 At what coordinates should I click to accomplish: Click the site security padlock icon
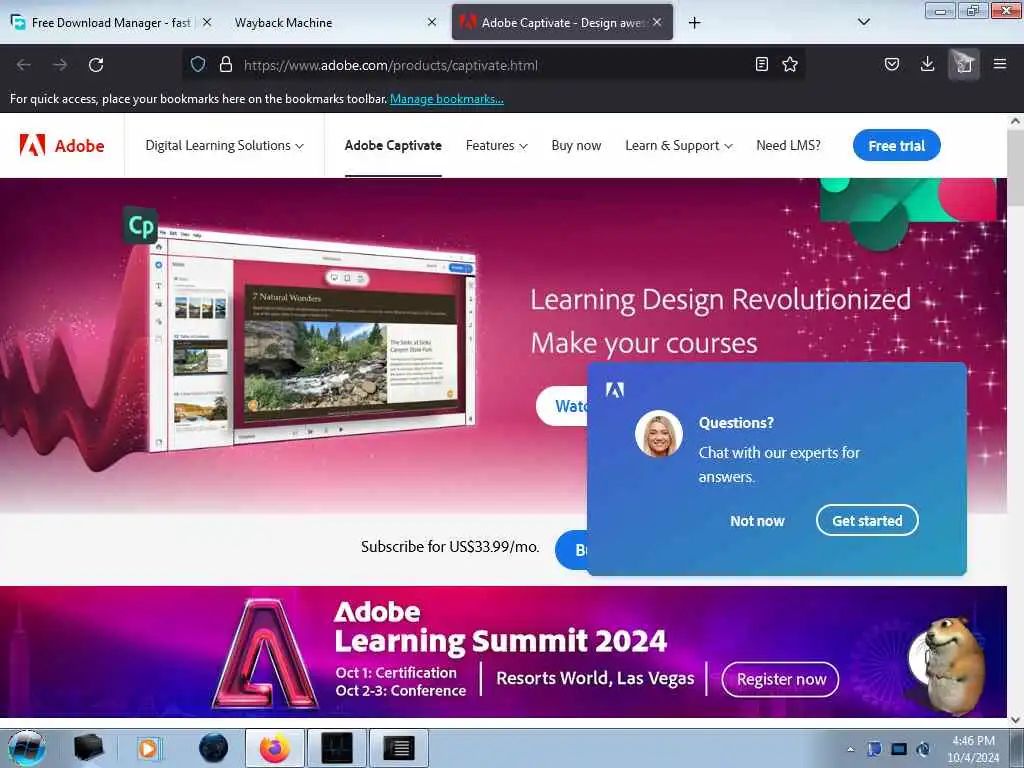pos(225,64)
